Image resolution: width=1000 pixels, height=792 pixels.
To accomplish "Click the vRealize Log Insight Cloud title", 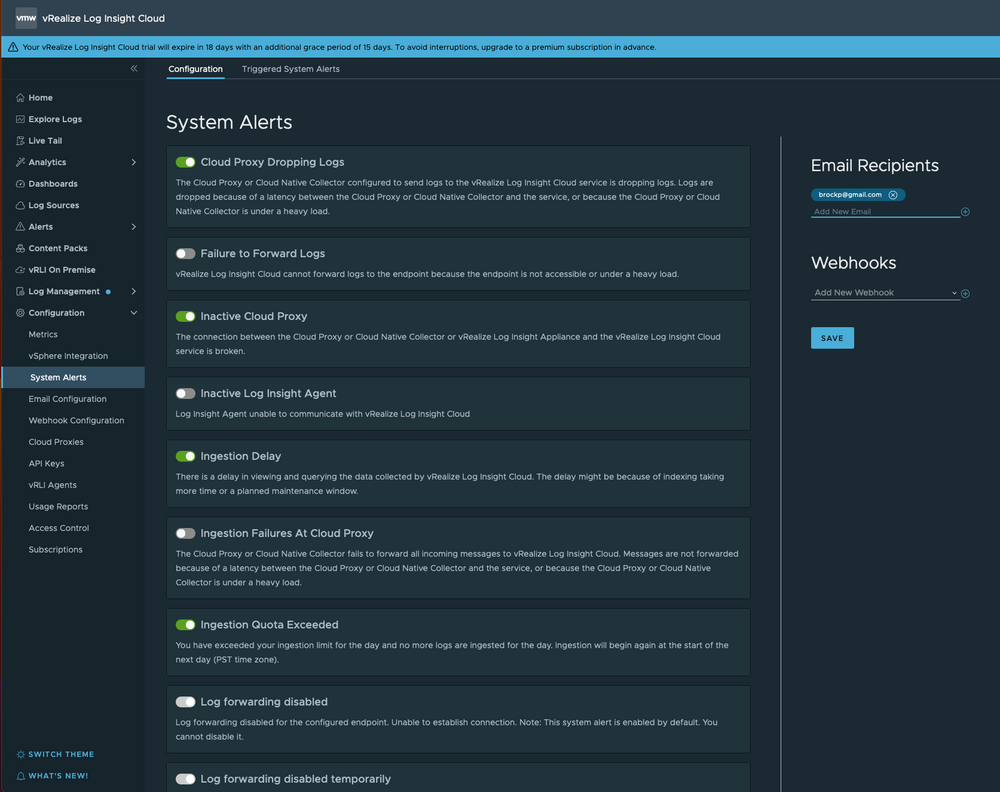I will click(x=103, y=18).
